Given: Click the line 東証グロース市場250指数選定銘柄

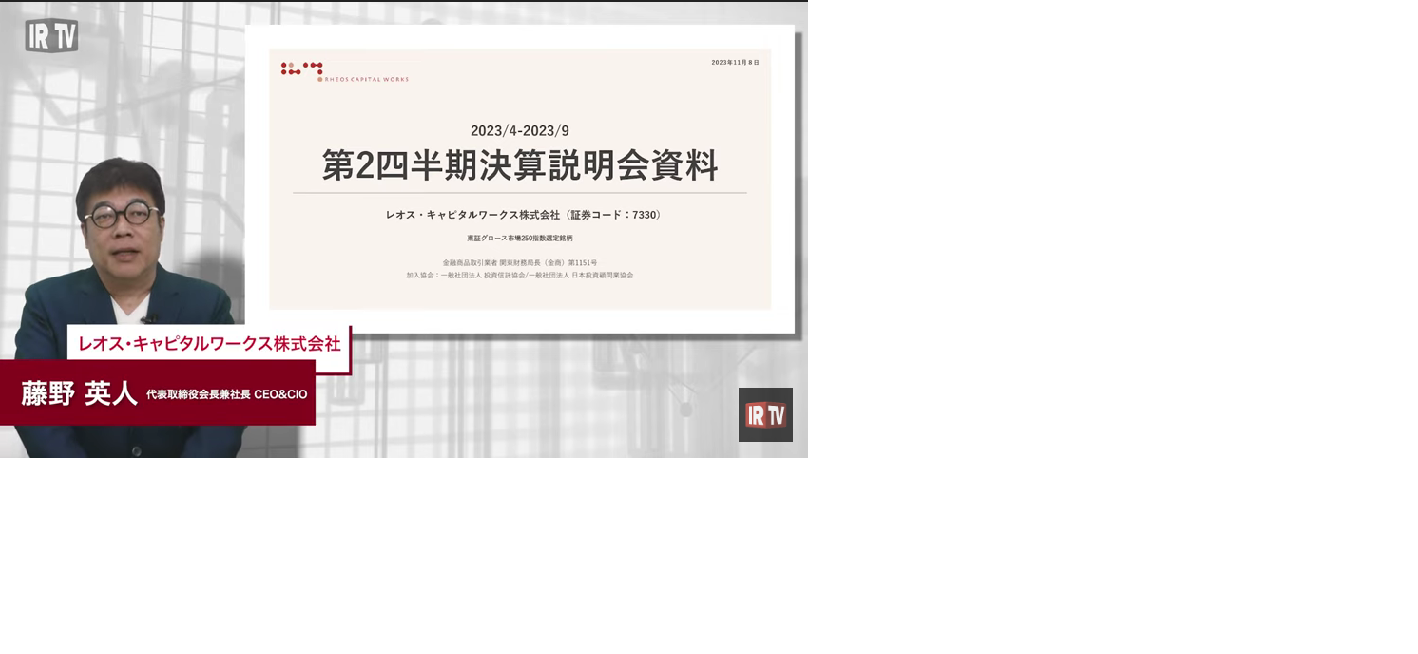Looking at the screenshot, I should (520, 238).
